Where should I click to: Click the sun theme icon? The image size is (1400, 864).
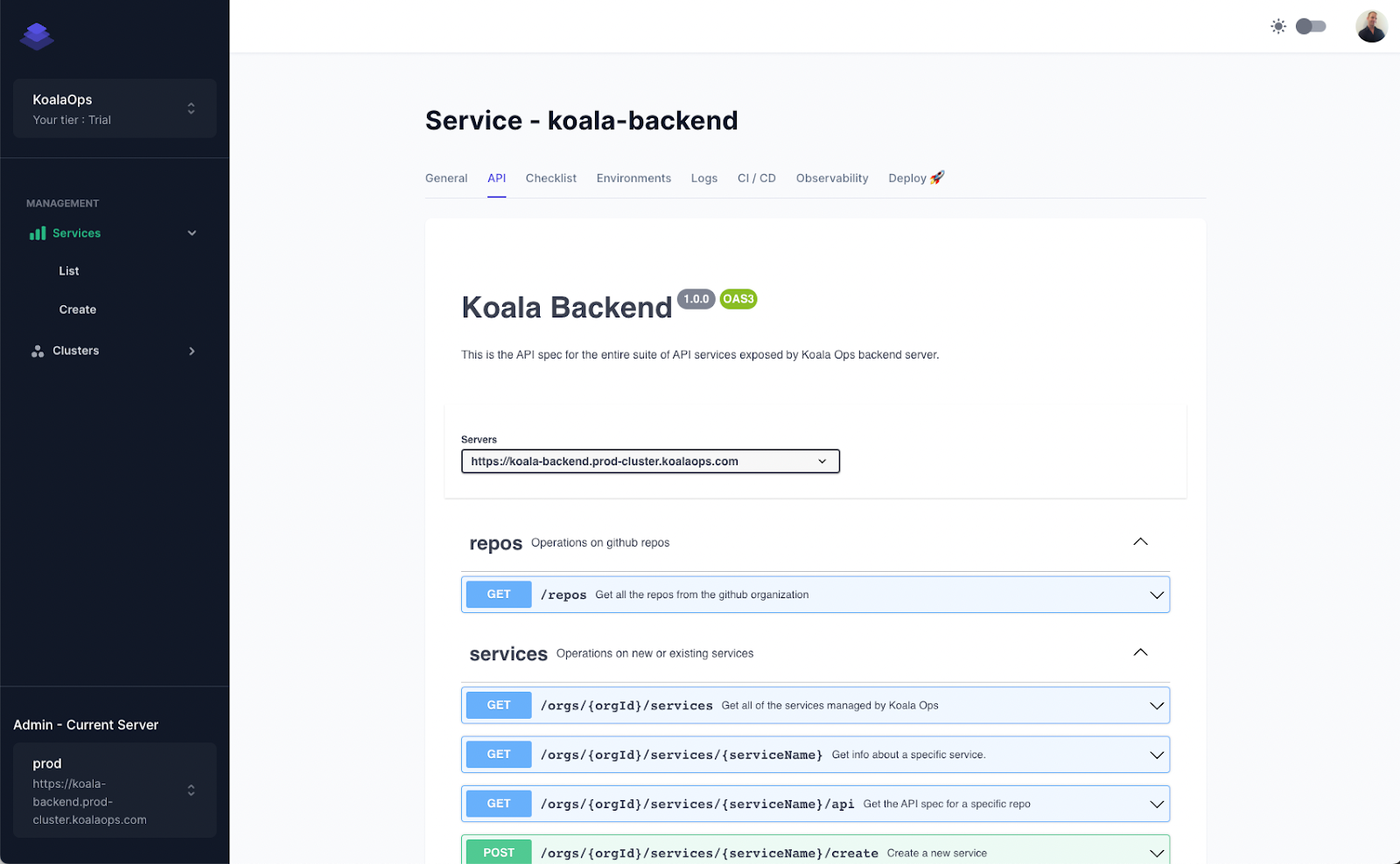tap(1278, 26)
